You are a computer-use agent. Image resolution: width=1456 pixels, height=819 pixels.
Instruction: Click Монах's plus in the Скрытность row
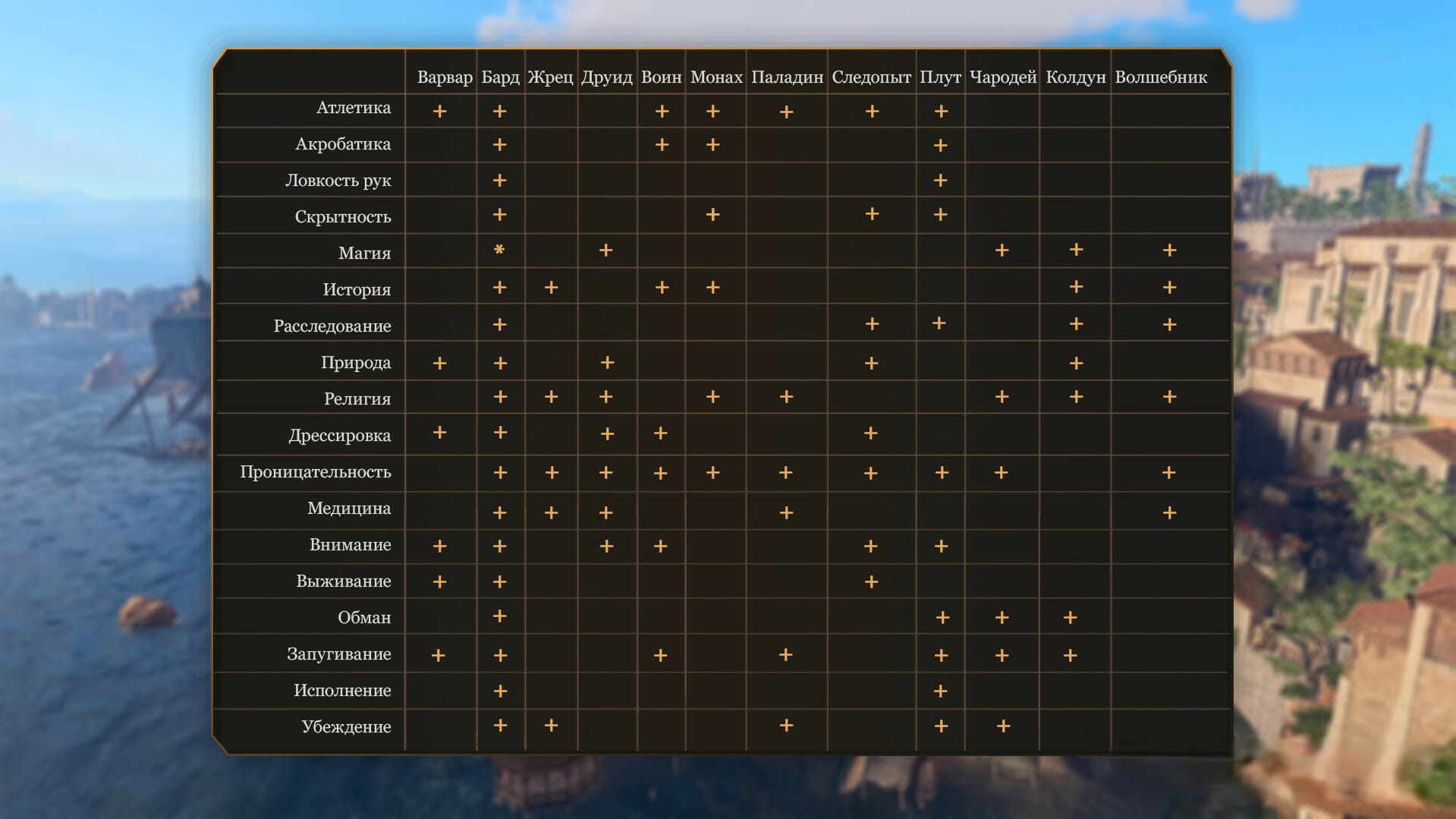[712, 216]
